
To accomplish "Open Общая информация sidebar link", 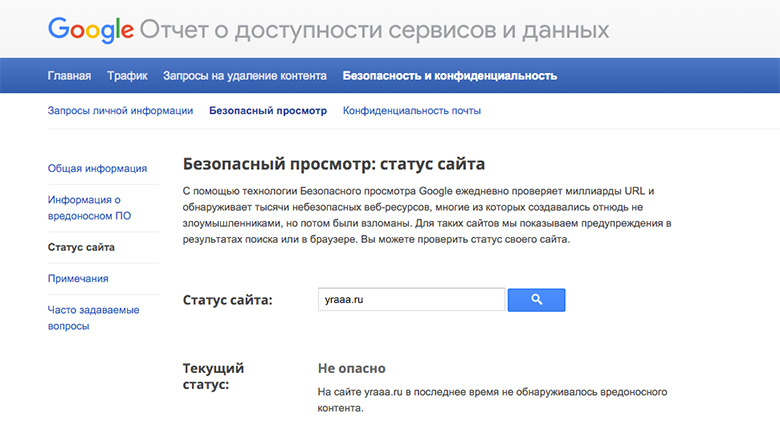I will [x=98, y=169].
